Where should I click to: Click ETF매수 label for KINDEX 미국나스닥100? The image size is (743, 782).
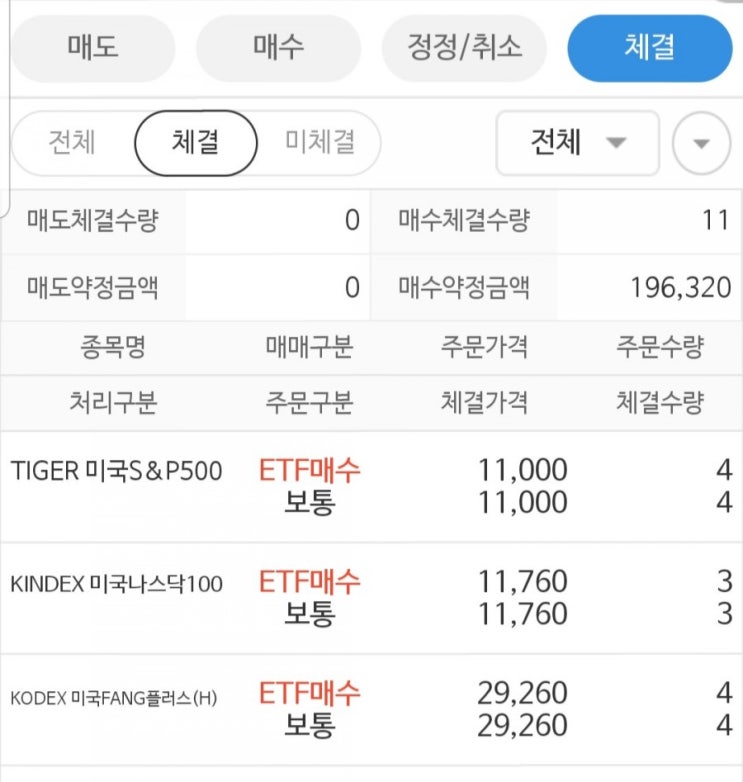pos(310,581)
